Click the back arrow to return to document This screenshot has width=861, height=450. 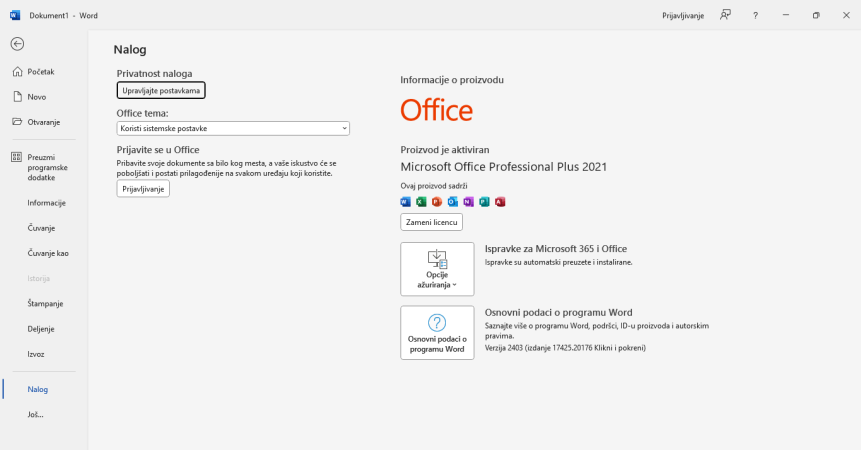(x=17, y=44)
